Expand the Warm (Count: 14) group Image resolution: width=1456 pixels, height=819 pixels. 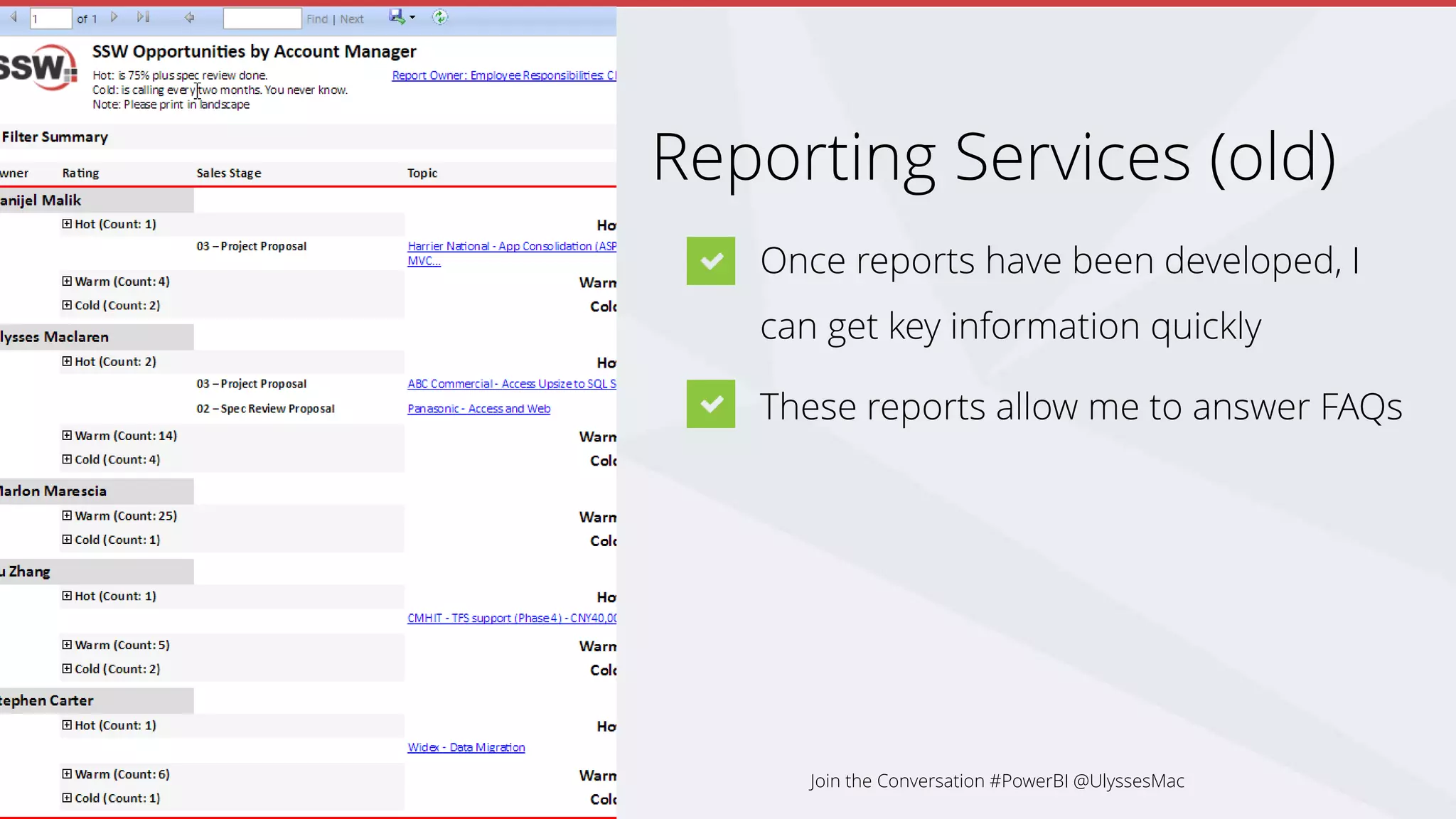click(67, 435)
